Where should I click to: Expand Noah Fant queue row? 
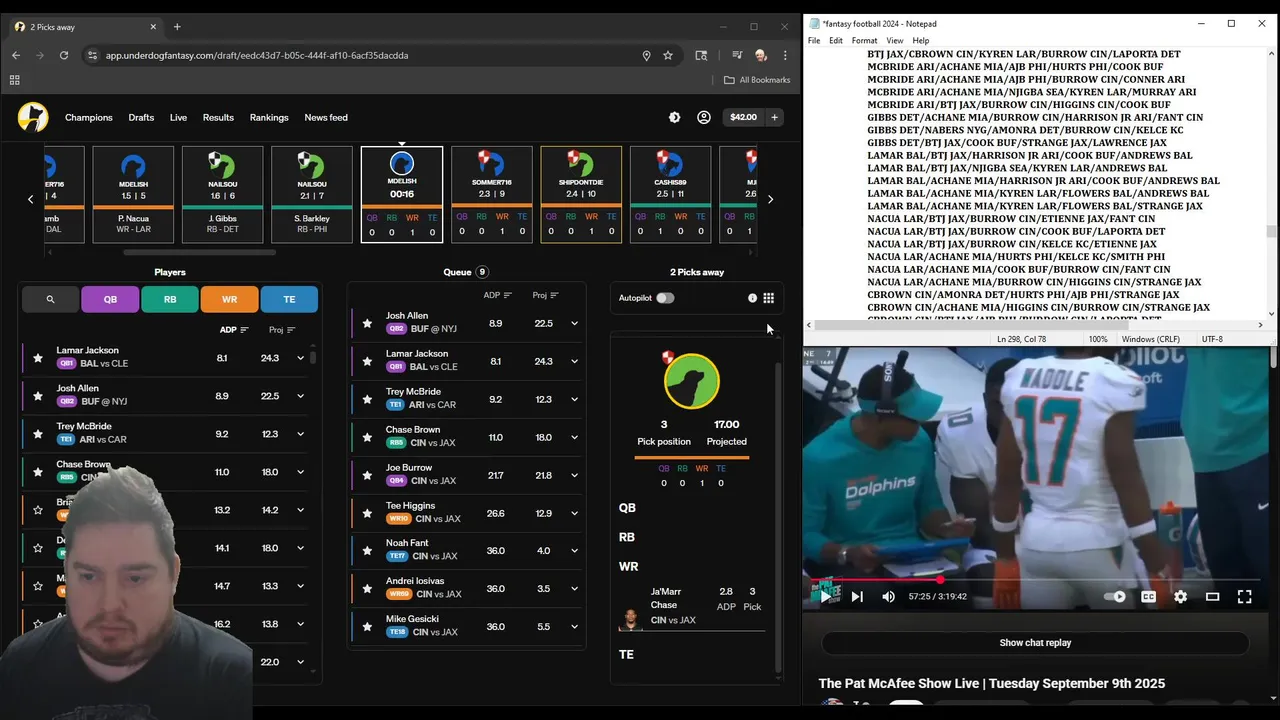574,552
